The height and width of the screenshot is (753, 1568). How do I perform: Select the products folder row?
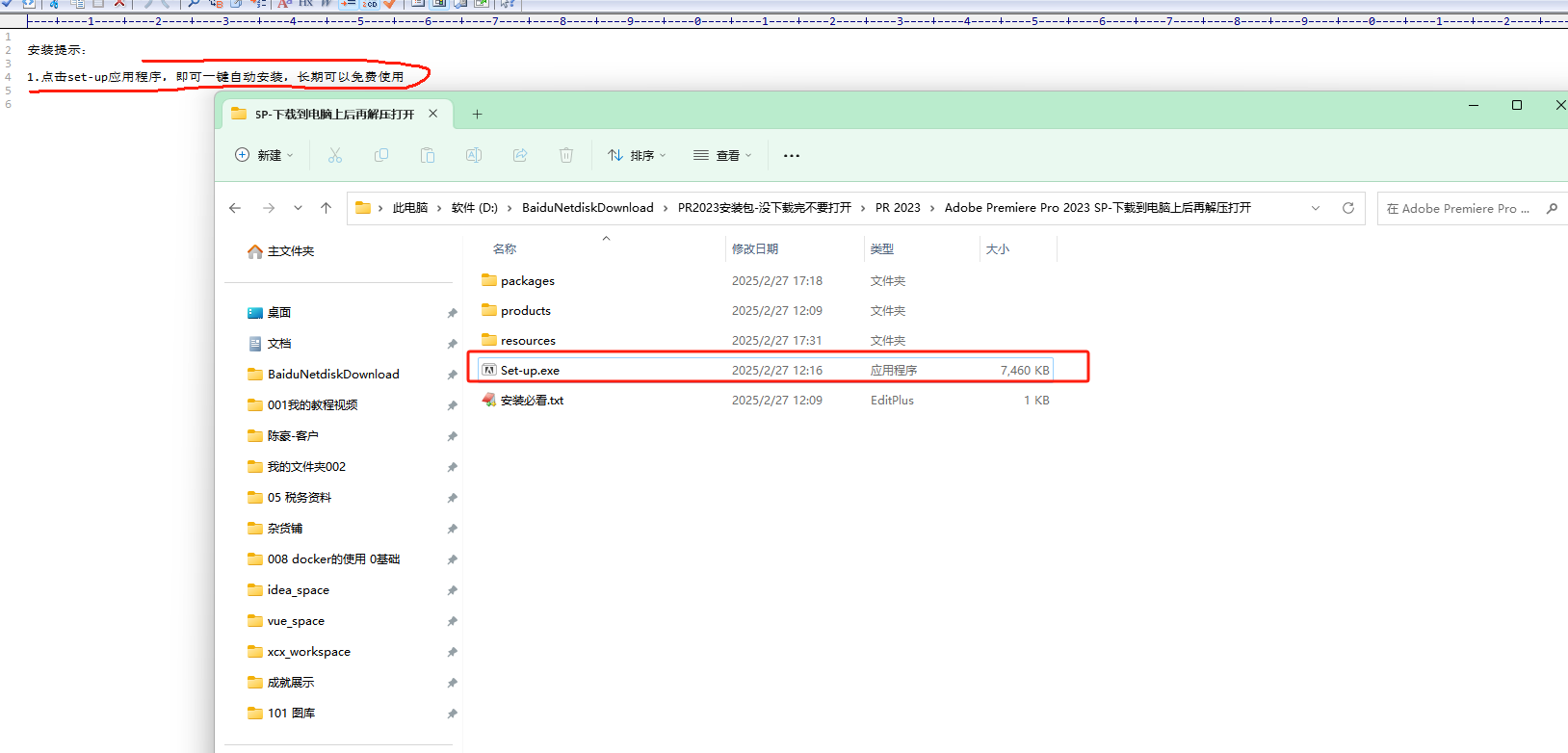(766, 310)
